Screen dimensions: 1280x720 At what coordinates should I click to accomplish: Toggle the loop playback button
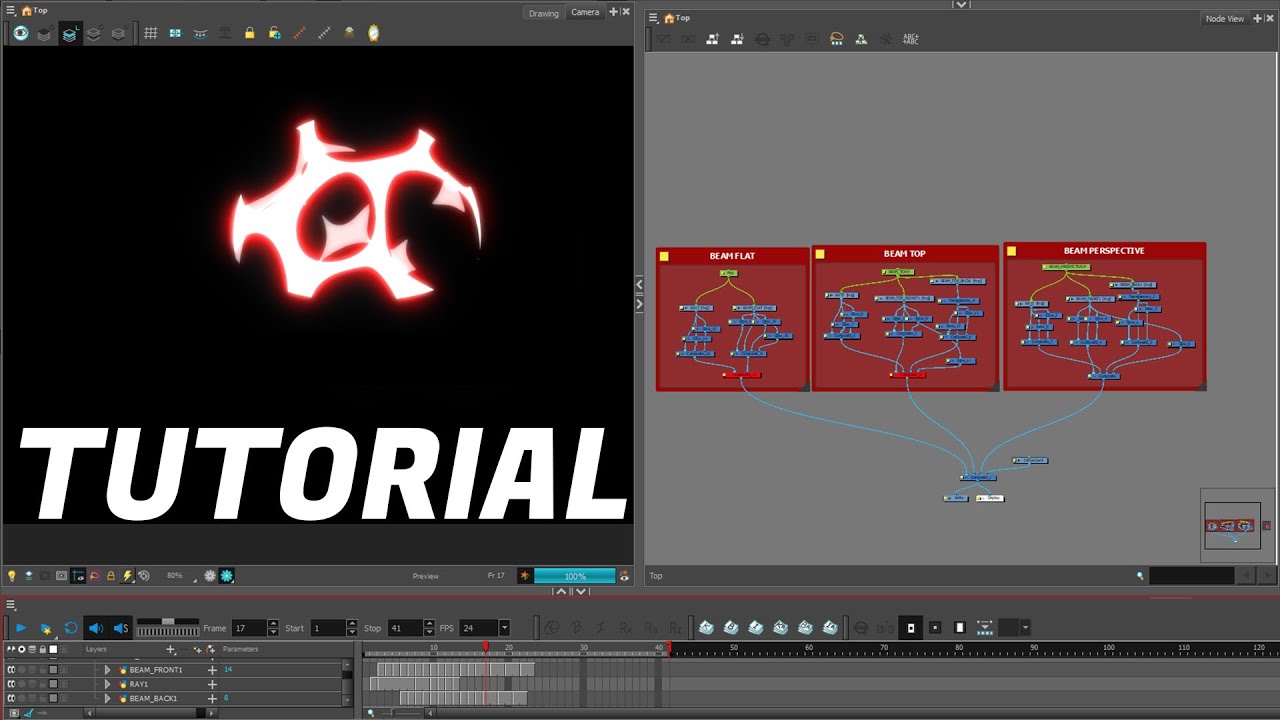tap(71, 628)
